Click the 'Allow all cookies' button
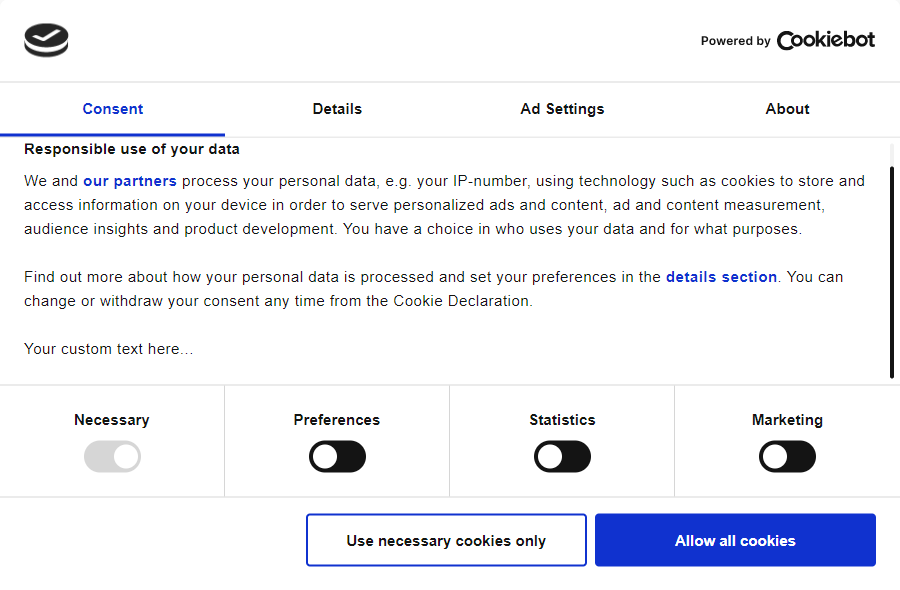Screen dimensions: 900x590 [735, 540]
